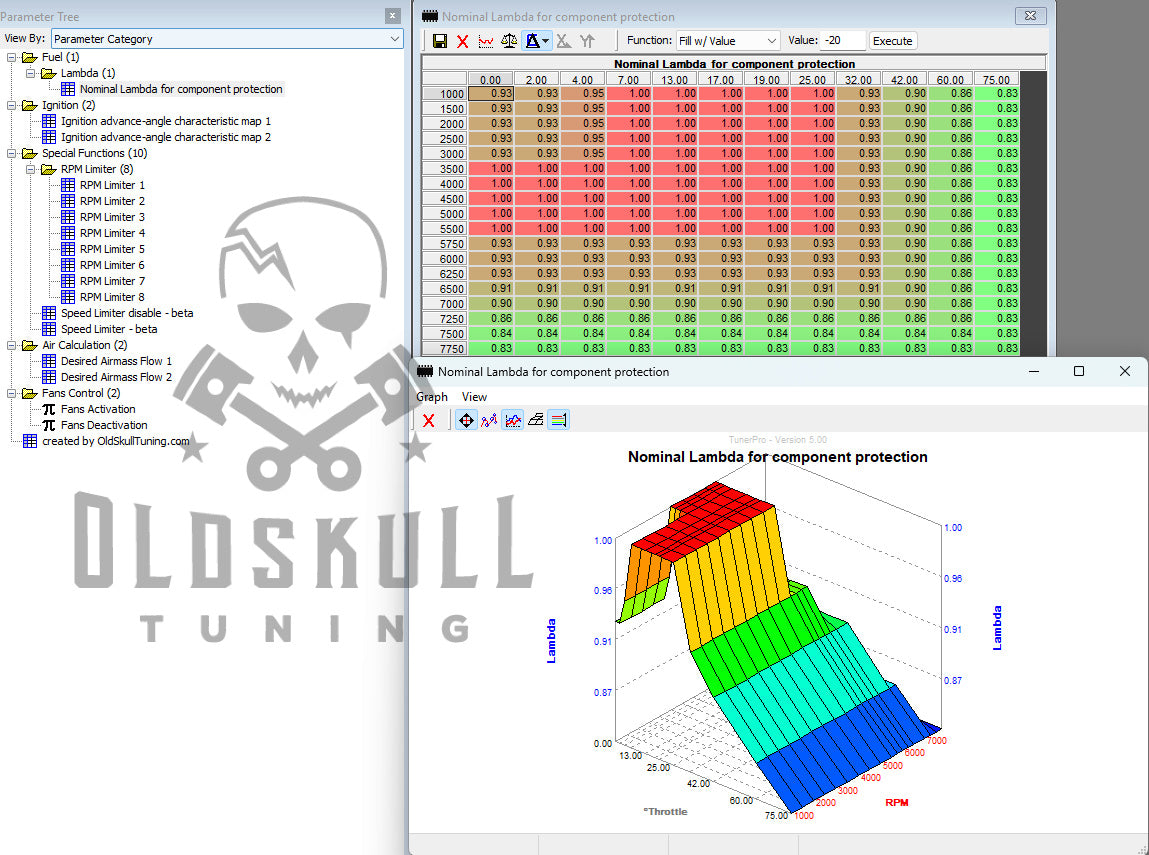Screen dimensions: 1149x855
Task: Select the Fans Deactivation scalar
Action: [x=103, y=426]
